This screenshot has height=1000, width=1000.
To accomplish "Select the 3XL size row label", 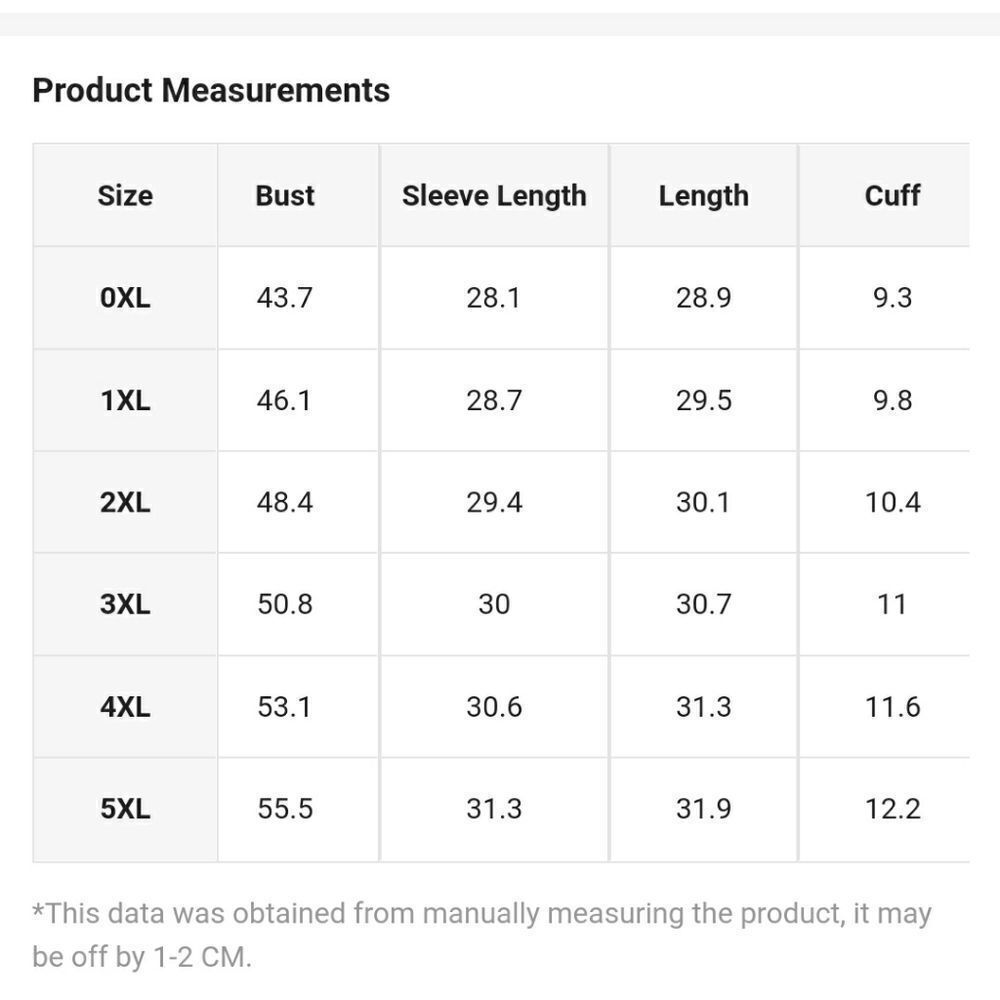I will click(x=125, y=605).
